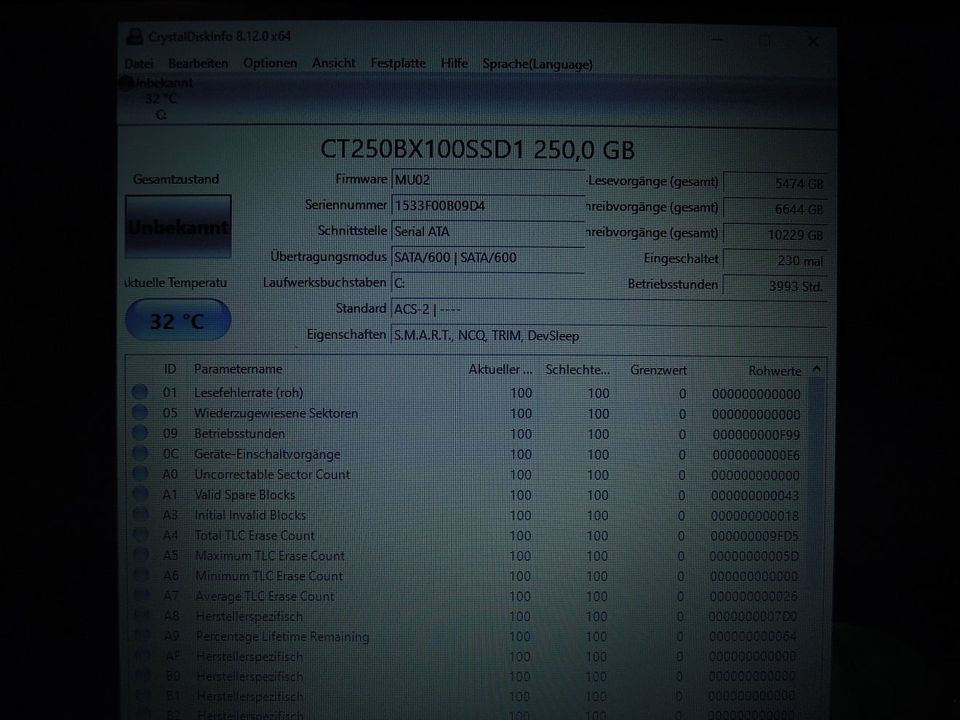The width and height of the screenshot is (960, 720).
Task: Click the raw value 000000009FD5
Action: 755,536
